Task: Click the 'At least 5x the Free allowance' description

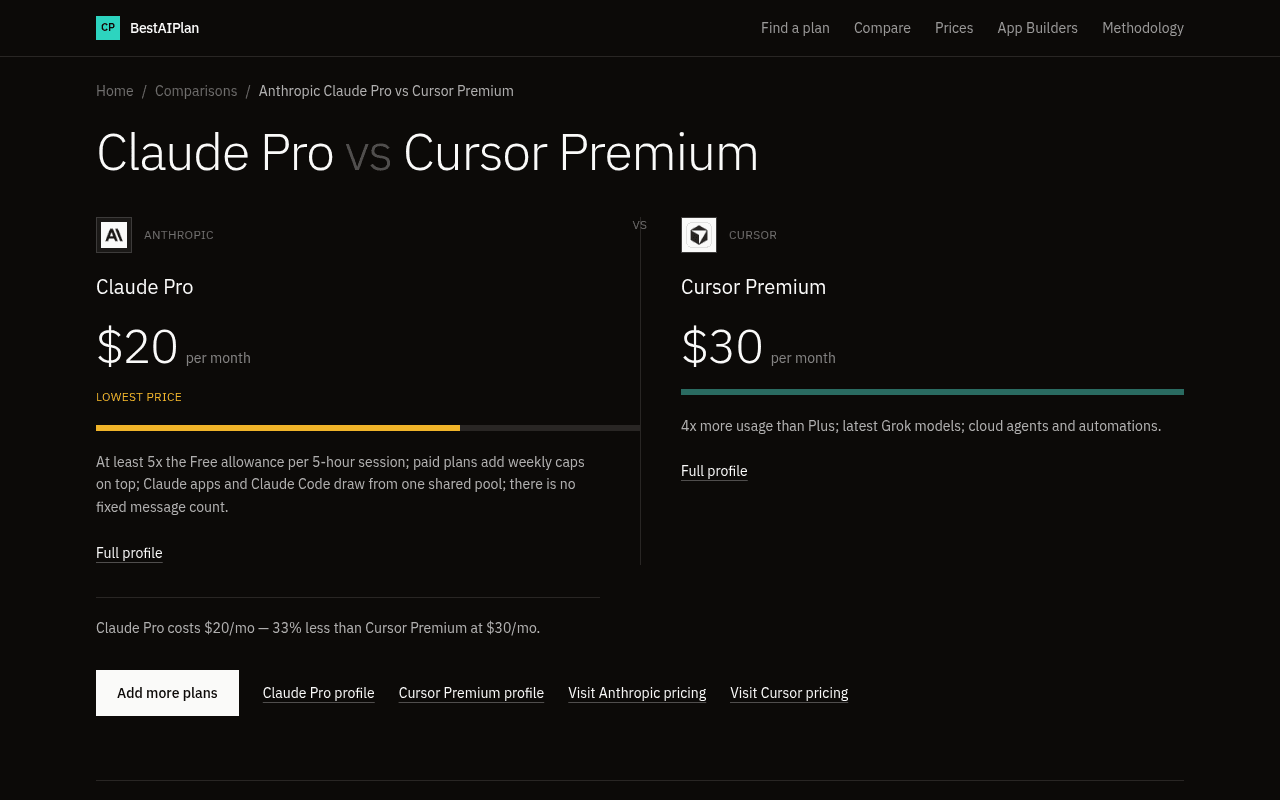Action: tap(340, 484)
